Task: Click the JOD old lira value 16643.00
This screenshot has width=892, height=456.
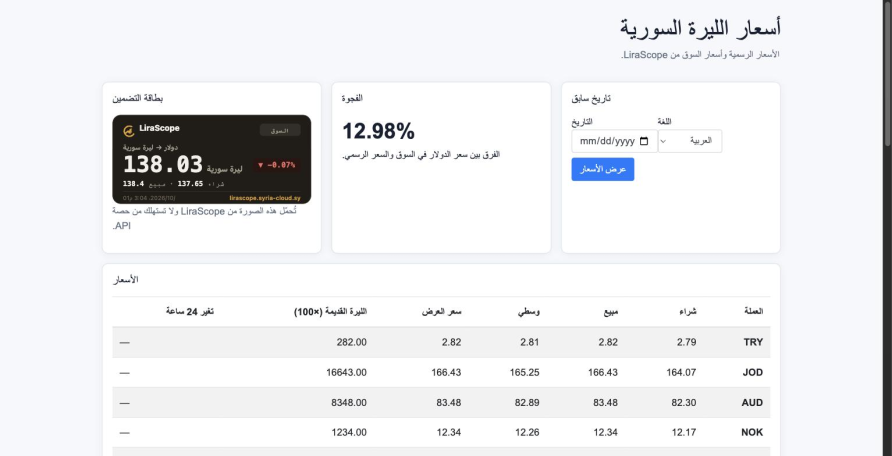Action: 346,372
